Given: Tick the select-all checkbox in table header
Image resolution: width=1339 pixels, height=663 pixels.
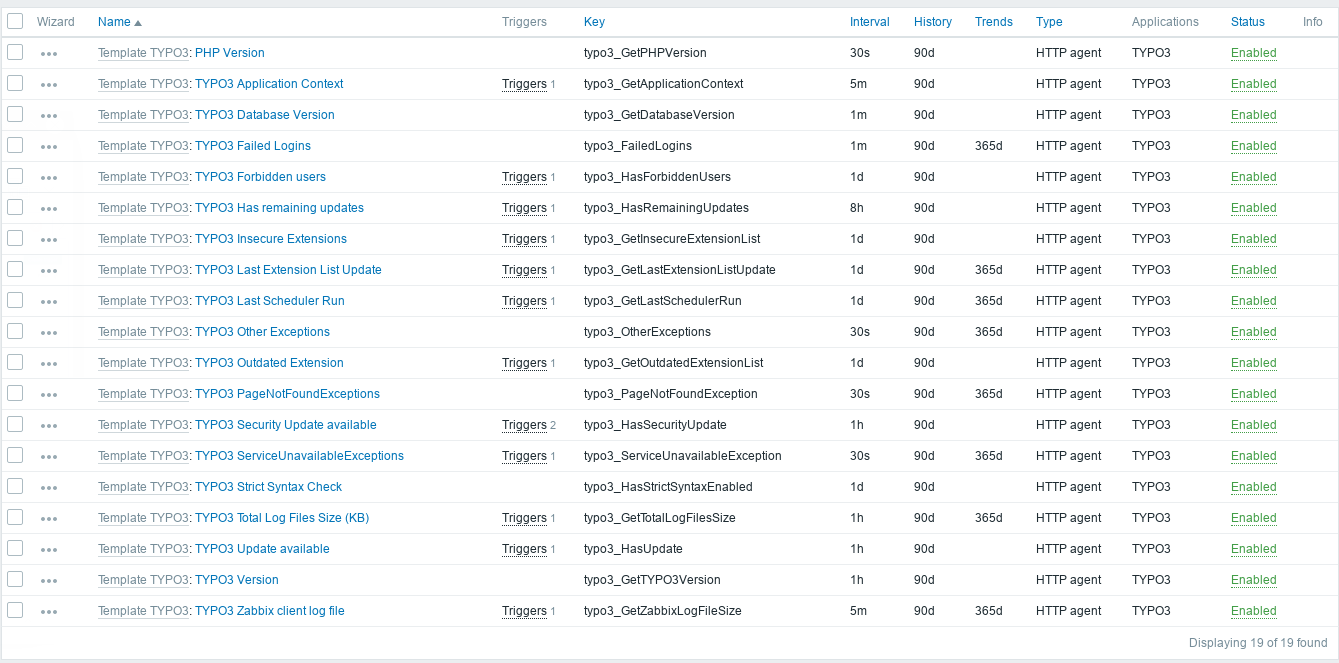Looking at the screenshot, I should [15, 21].
